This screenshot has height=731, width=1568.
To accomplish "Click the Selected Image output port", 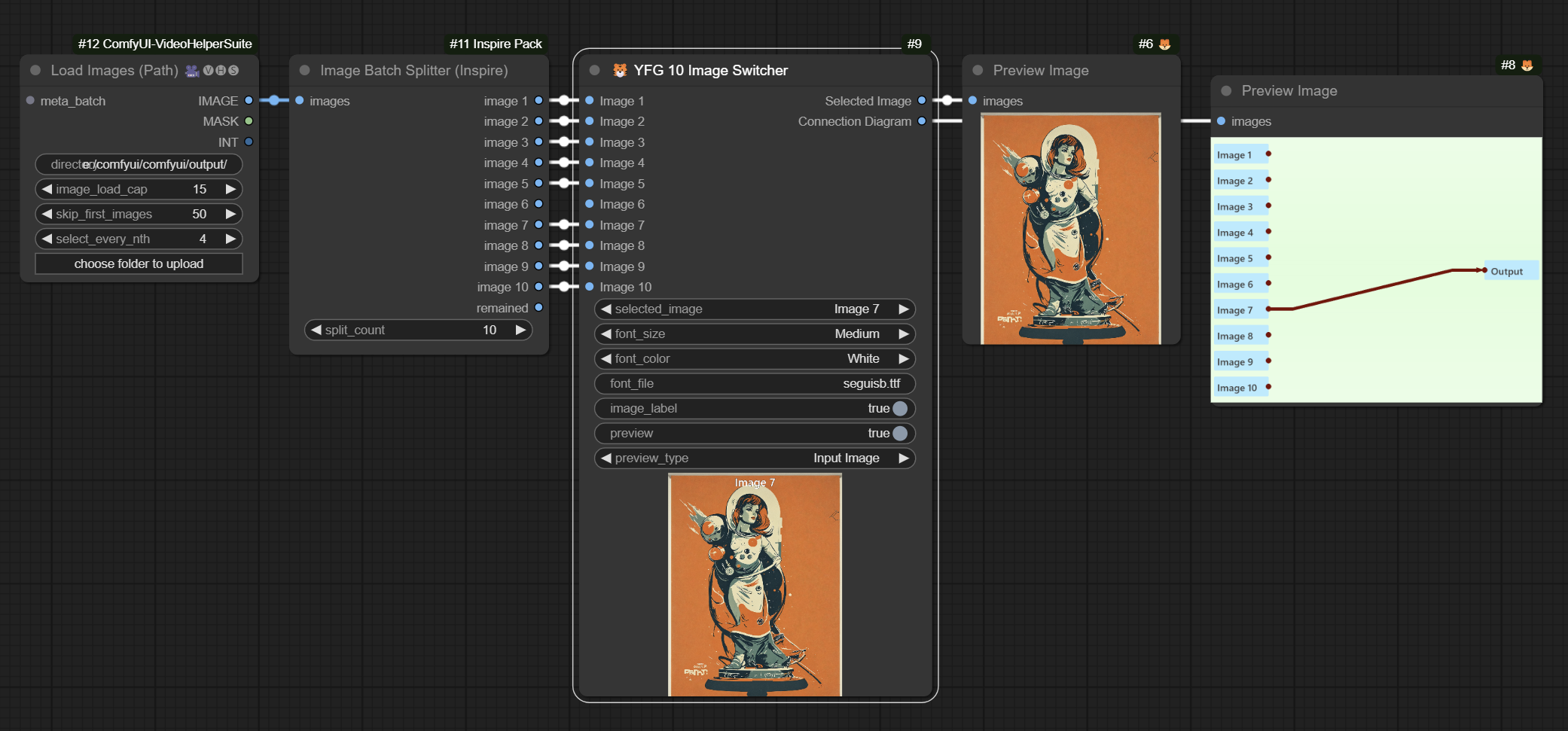I will click(x=922, y=100).
